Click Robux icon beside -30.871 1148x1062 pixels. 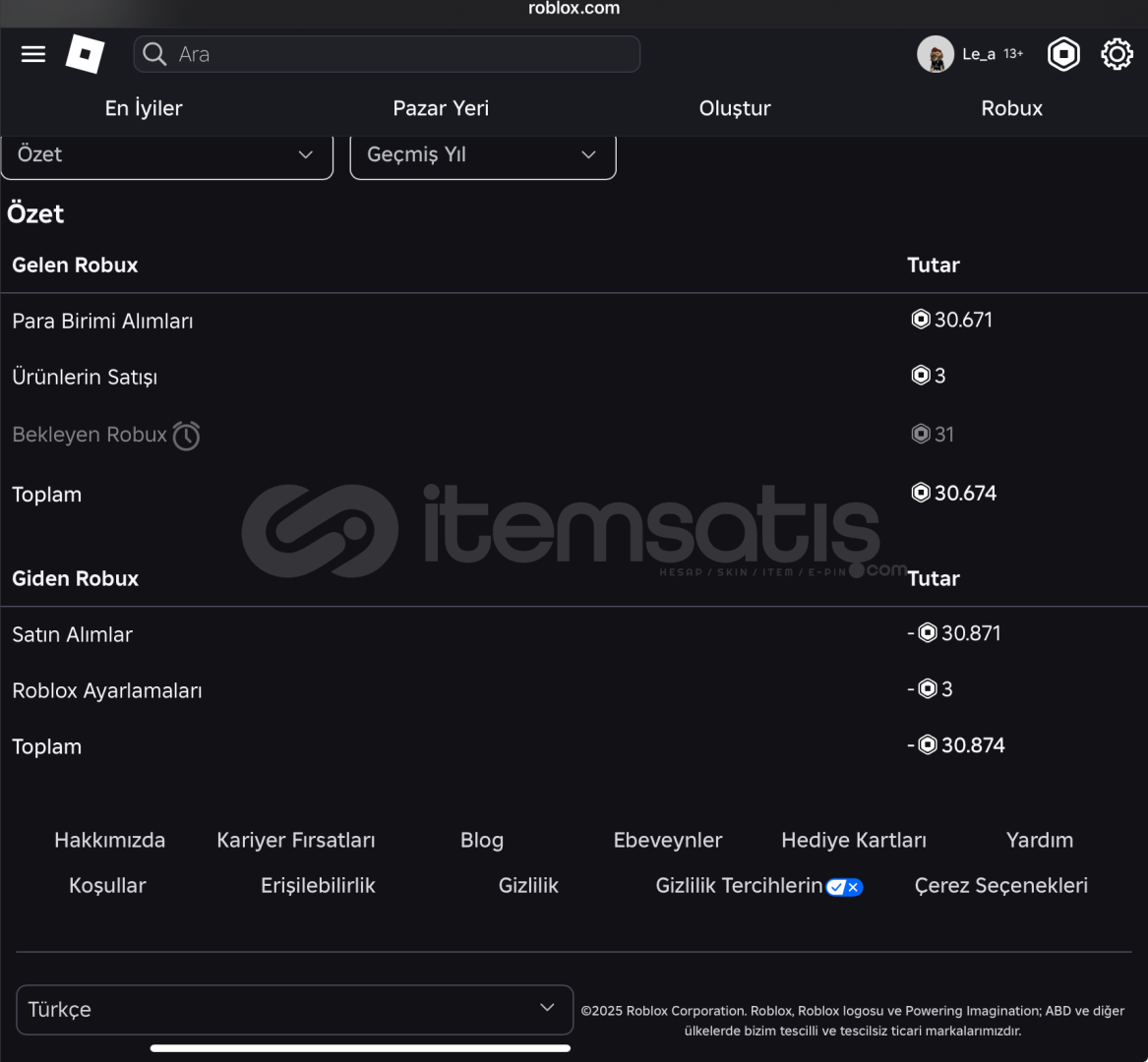pos(928,632)
